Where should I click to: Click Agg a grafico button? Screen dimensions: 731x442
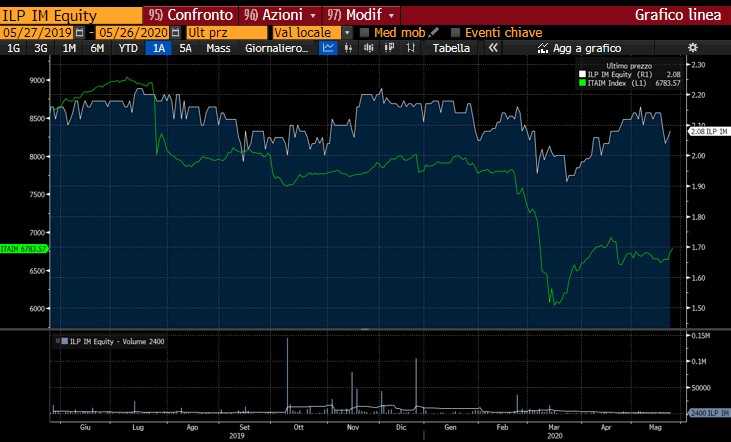click(x=579, y=48)
